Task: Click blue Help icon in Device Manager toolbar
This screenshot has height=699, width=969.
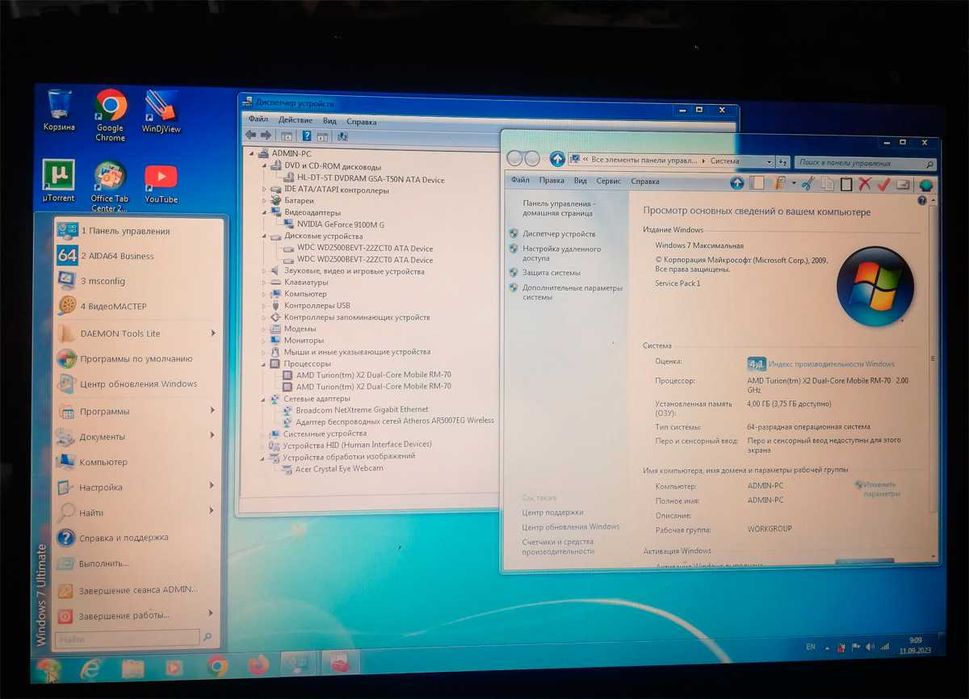Action: click(x=307, y=136)
